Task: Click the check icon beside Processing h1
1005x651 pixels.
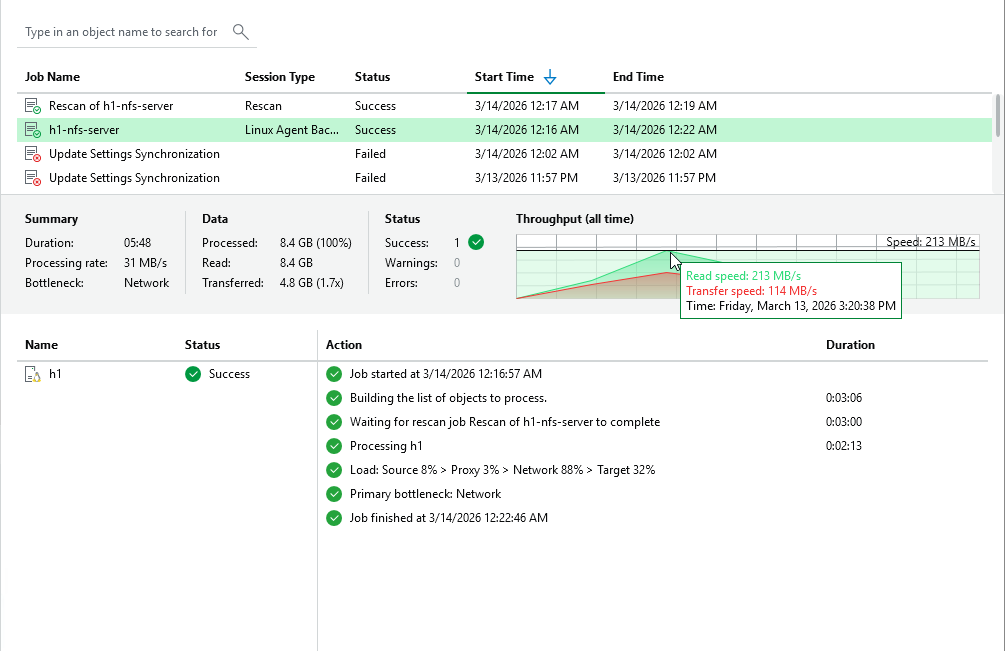Action: (334, 446)
